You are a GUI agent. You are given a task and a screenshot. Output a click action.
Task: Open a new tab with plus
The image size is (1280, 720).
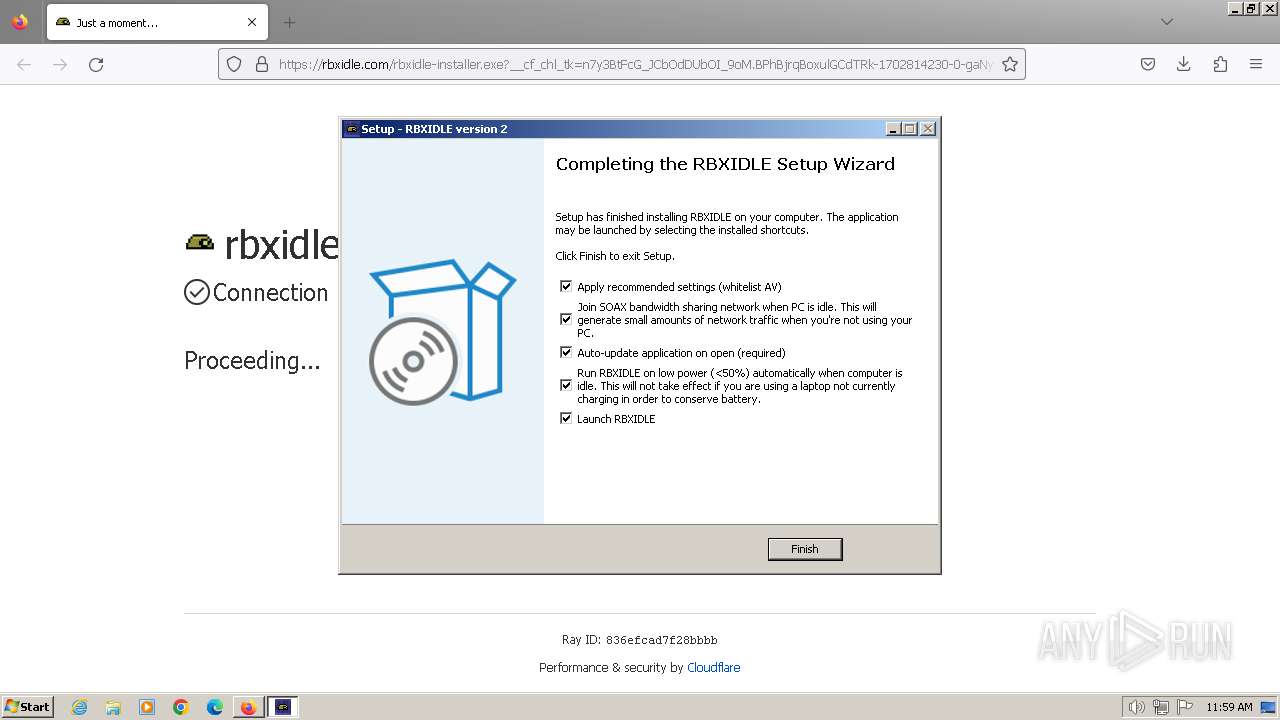[289, 22]
